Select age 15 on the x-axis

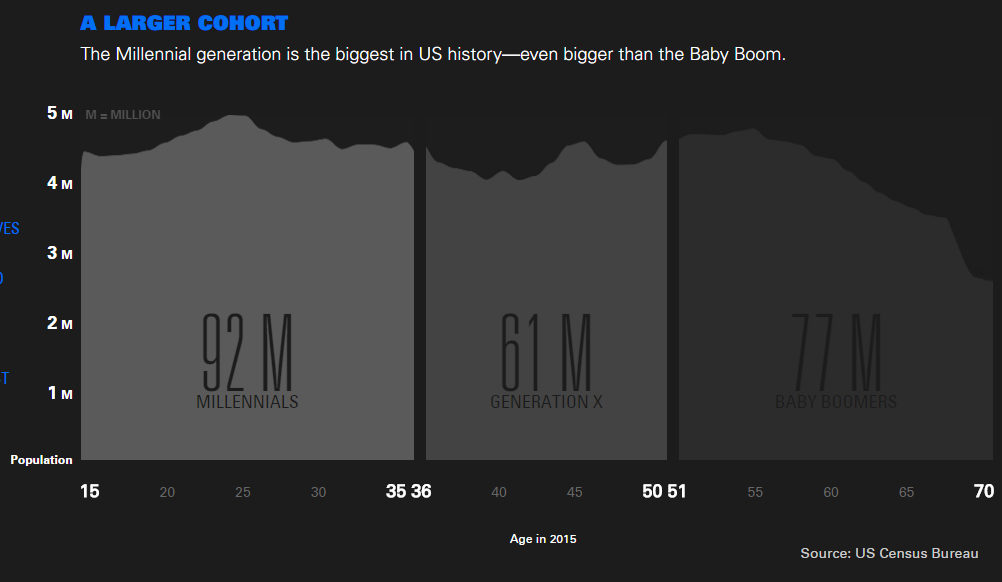pos(90,491)
